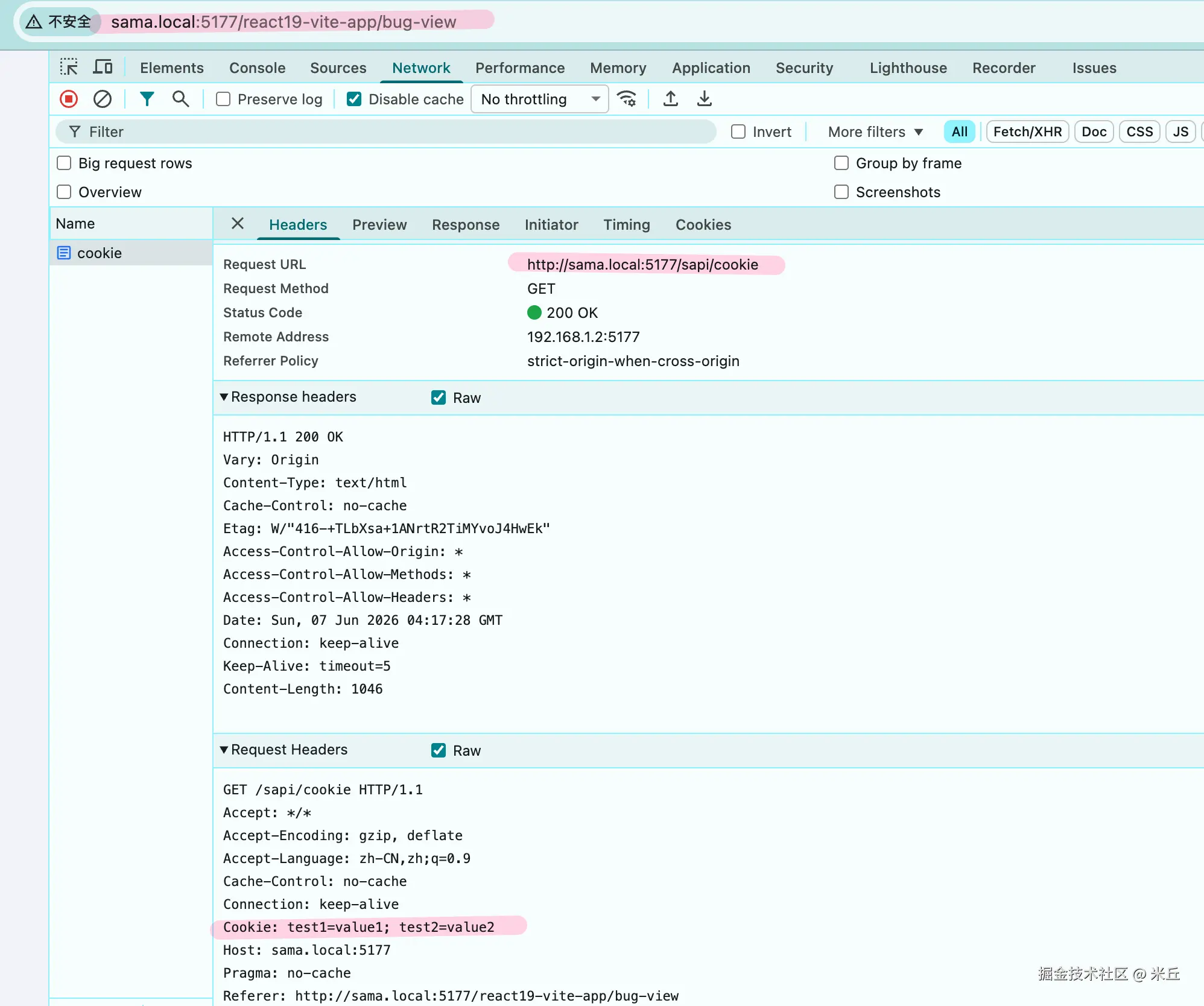Select the All request type filter
Screen dimensions: 1204x1006
point(960,131)
